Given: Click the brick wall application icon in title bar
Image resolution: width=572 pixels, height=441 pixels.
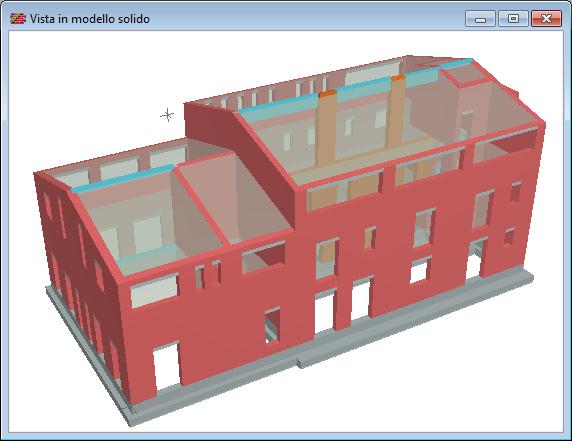Looking at the screenshot, I should click(18, 18).
